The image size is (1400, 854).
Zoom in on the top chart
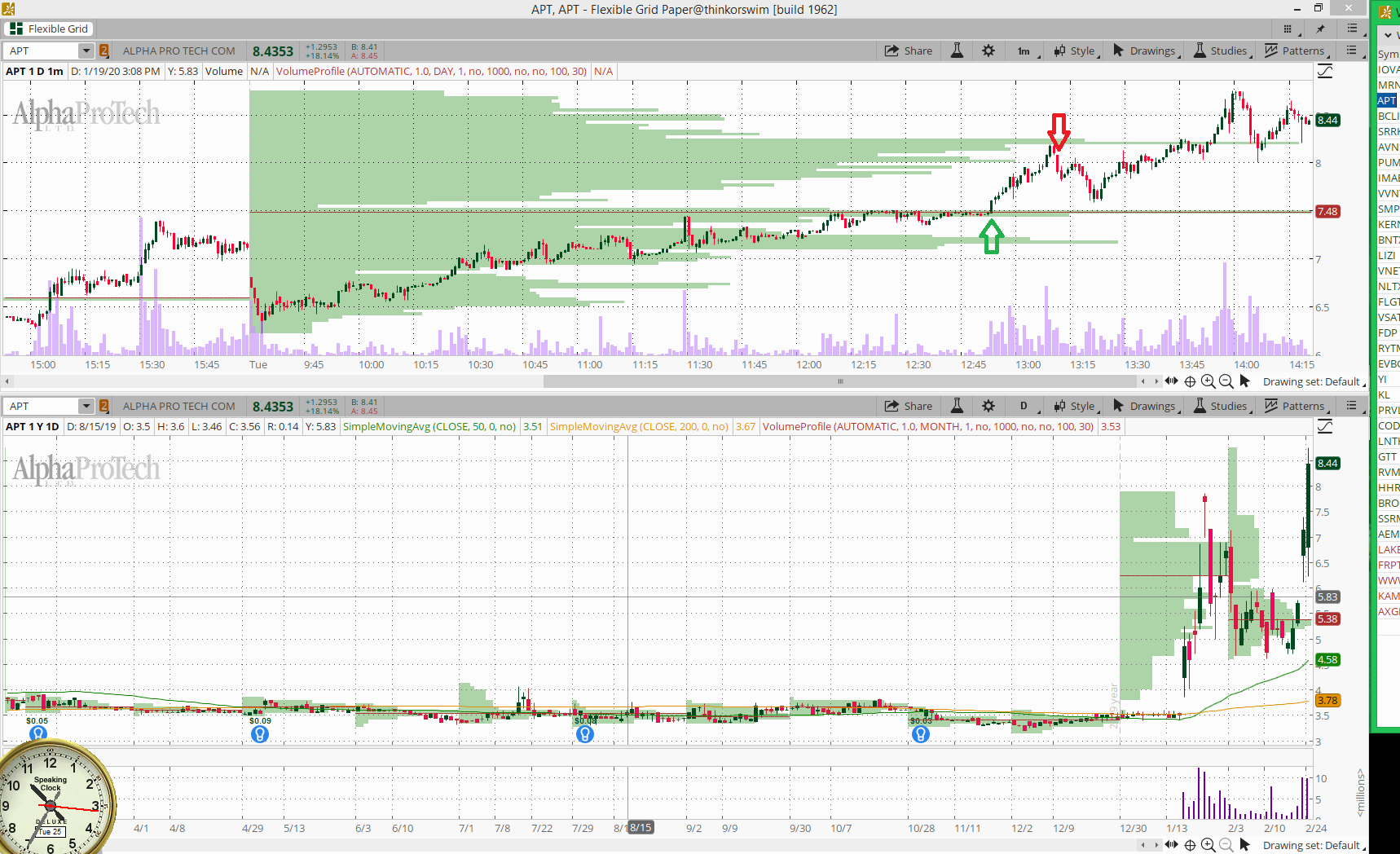1208,381
